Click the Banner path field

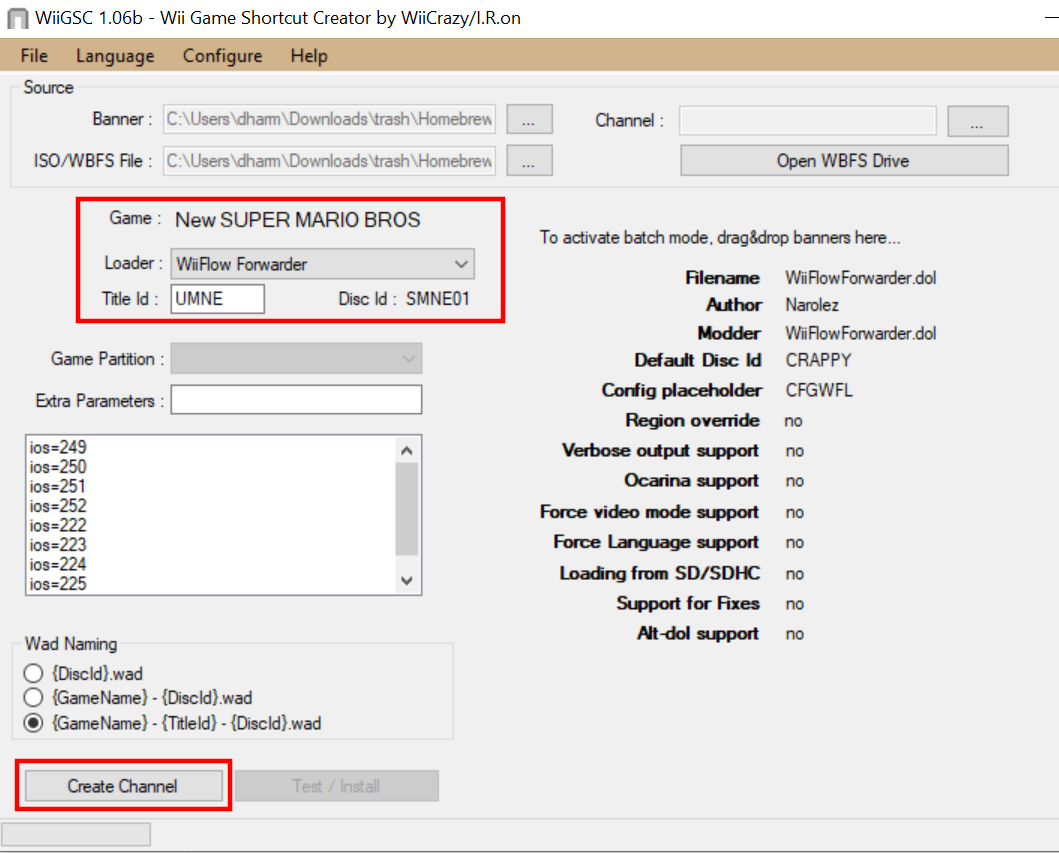[330, 120]
